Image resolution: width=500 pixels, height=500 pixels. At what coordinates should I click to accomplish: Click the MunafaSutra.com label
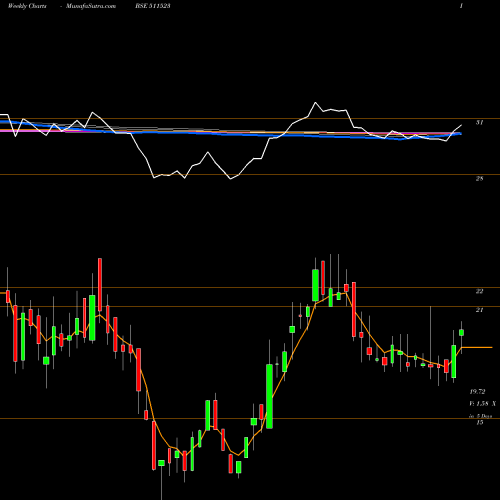click(91, 6)
